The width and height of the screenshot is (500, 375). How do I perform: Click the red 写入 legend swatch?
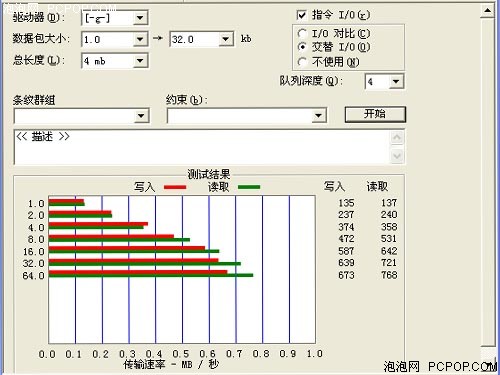[175, 187]
